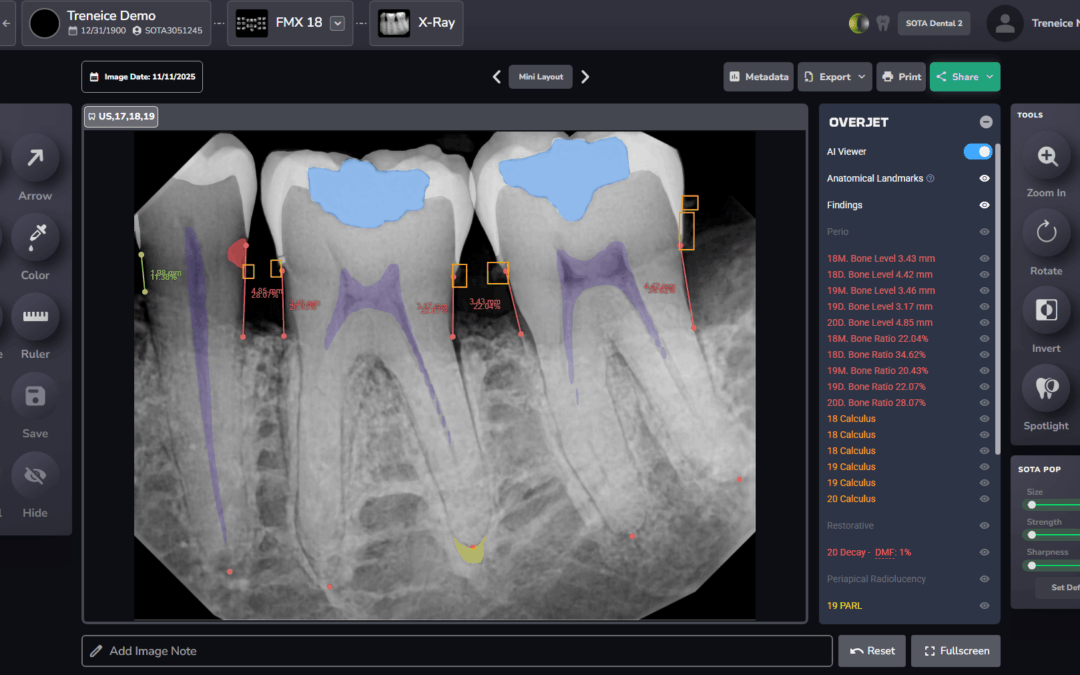This screenshot has height=675, width=1080.
Task: Activate the Zoom In tool
Action: coord(1046,156)
